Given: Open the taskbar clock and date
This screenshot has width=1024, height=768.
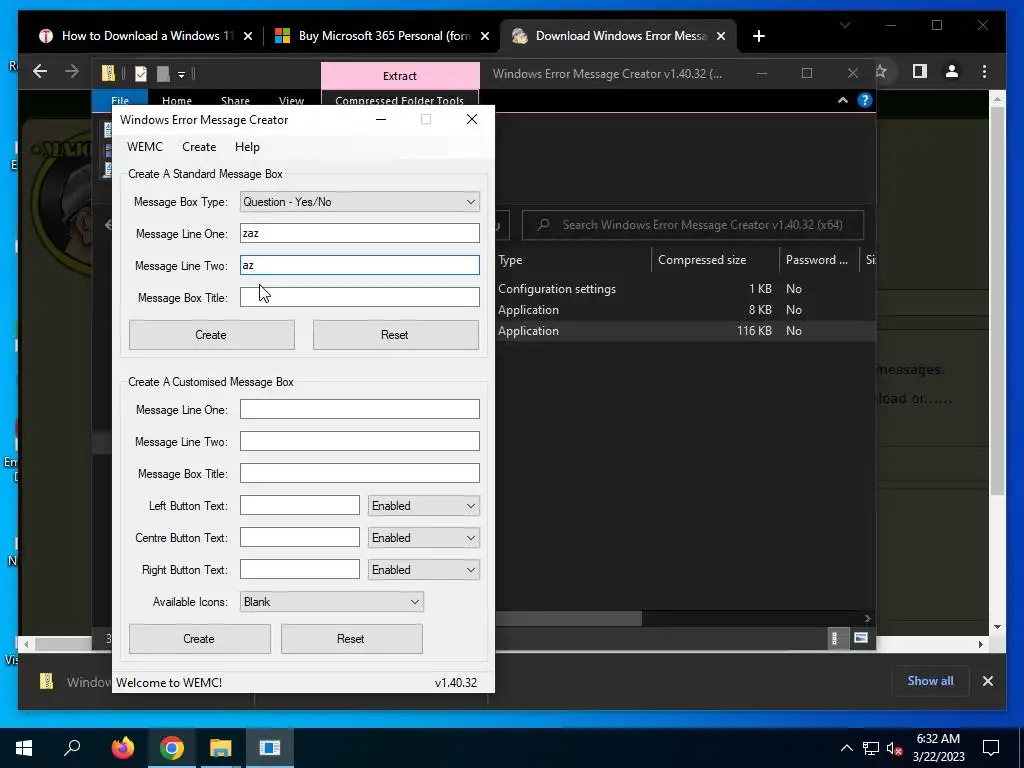Looking at the screenshot, I should pos(938,748).
